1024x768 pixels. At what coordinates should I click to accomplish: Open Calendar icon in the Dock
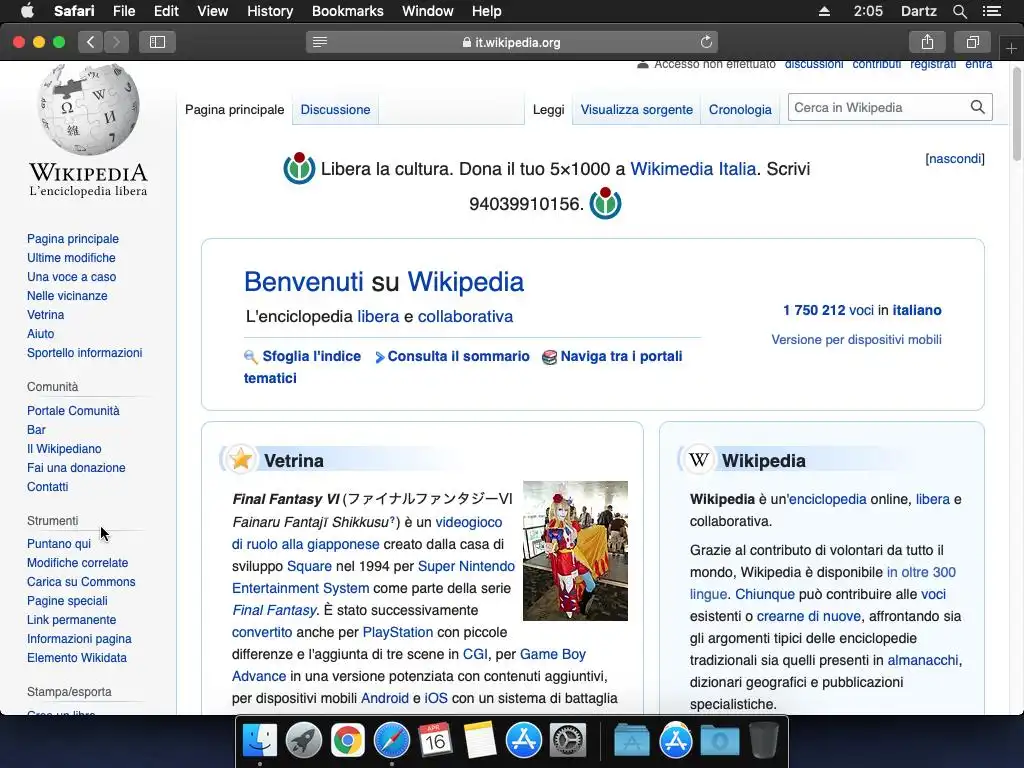436,741
